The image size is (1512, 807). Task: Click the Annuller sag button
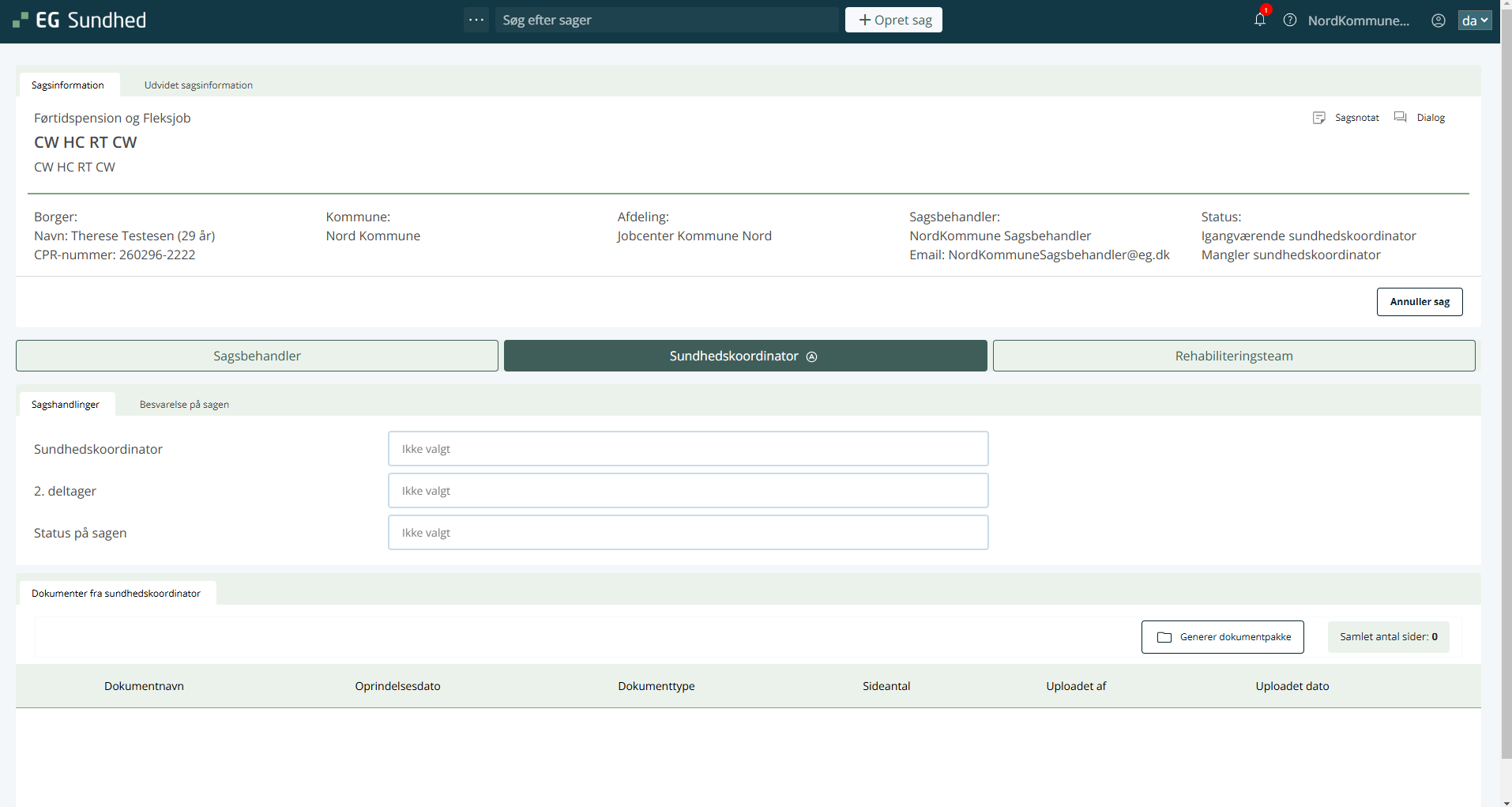coord(1419,302)
